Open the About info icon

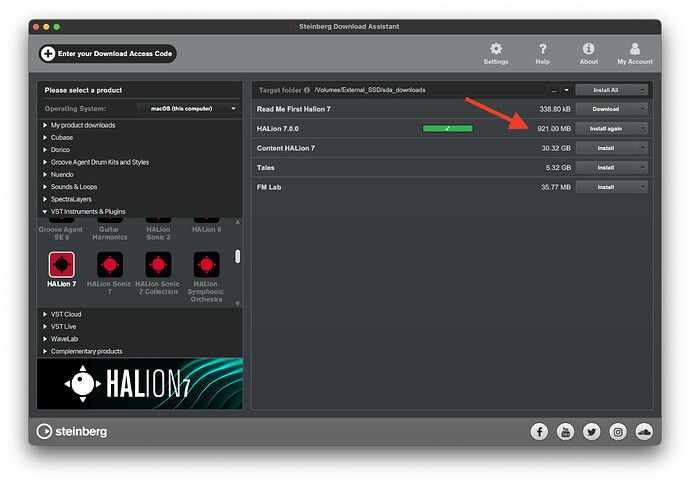point(588,48)
